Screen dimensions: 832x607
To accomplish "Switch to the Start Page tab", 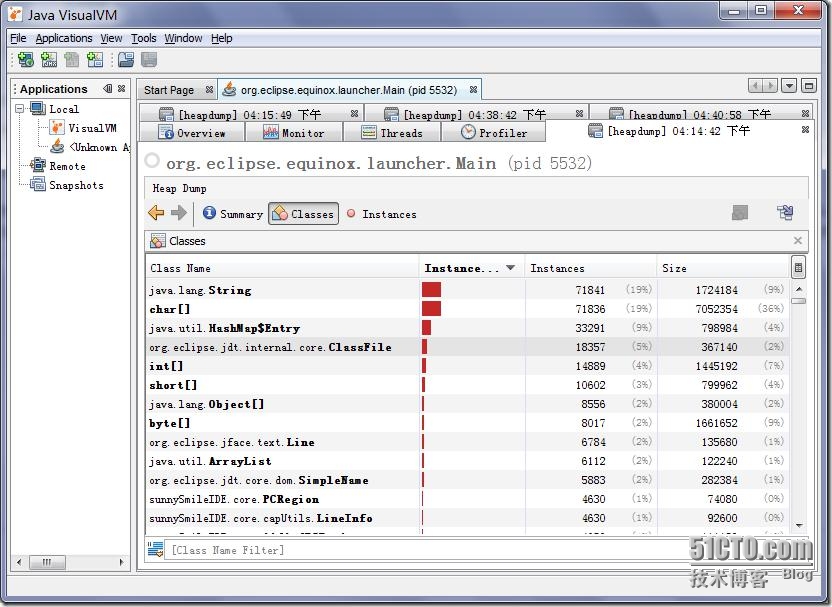I will tap(169, 90).
